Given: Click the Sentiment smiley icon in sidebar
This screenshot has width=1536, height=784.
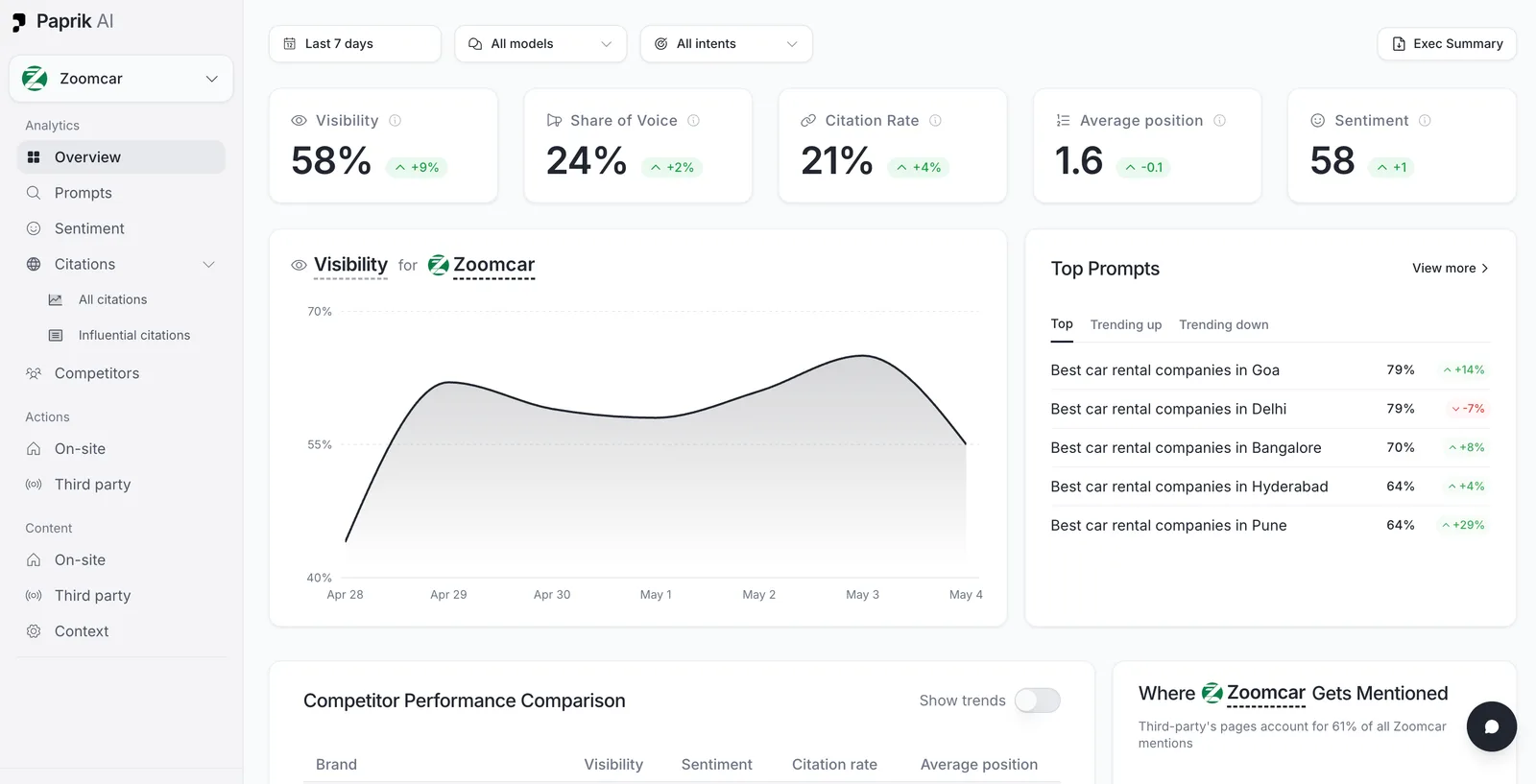Looking at the screenshot, I should tap(34, 228).
